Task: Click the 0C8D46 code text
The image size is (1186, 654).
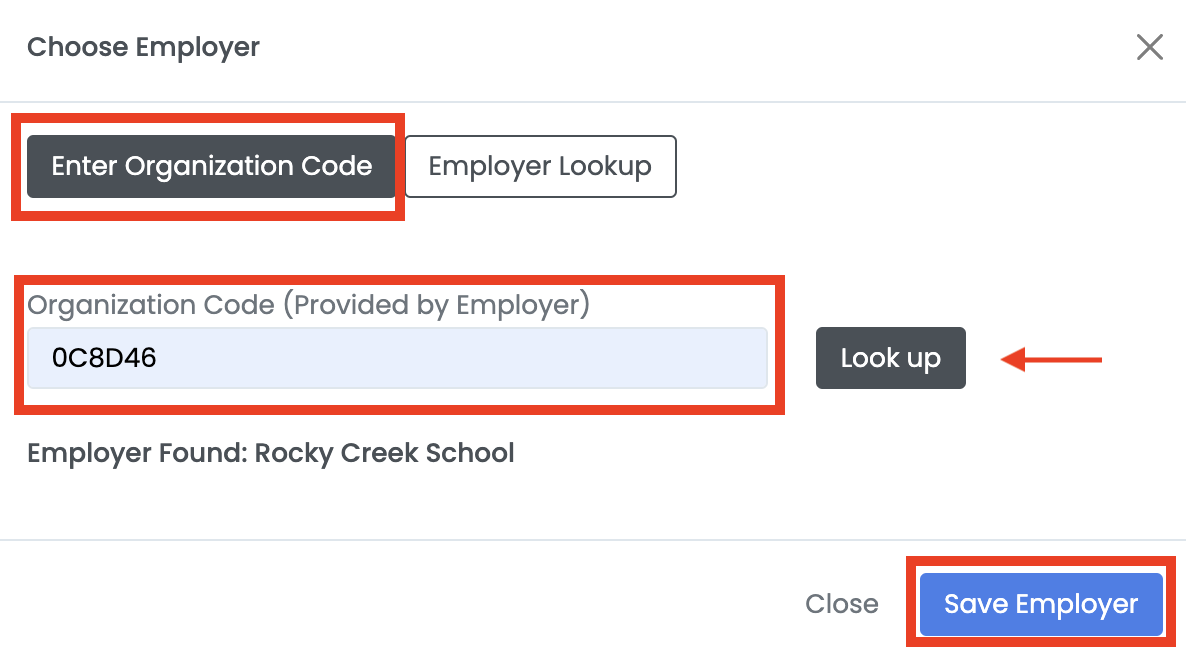Action: click(104, 358)
